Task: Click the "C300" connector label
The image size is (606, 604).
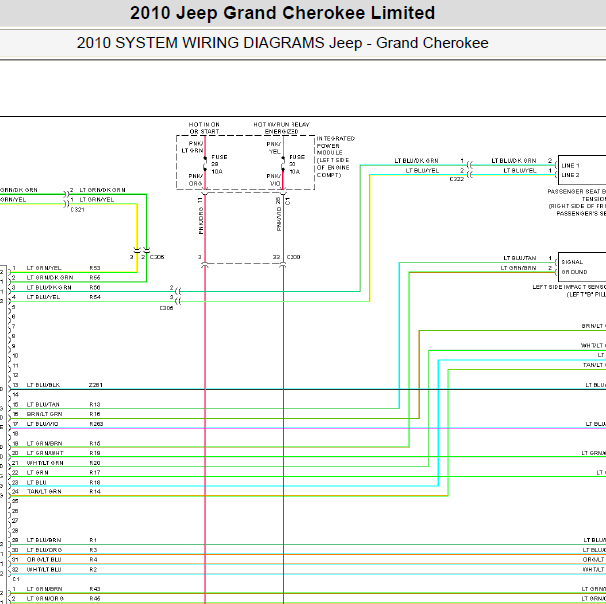Action: click(293, 257)
